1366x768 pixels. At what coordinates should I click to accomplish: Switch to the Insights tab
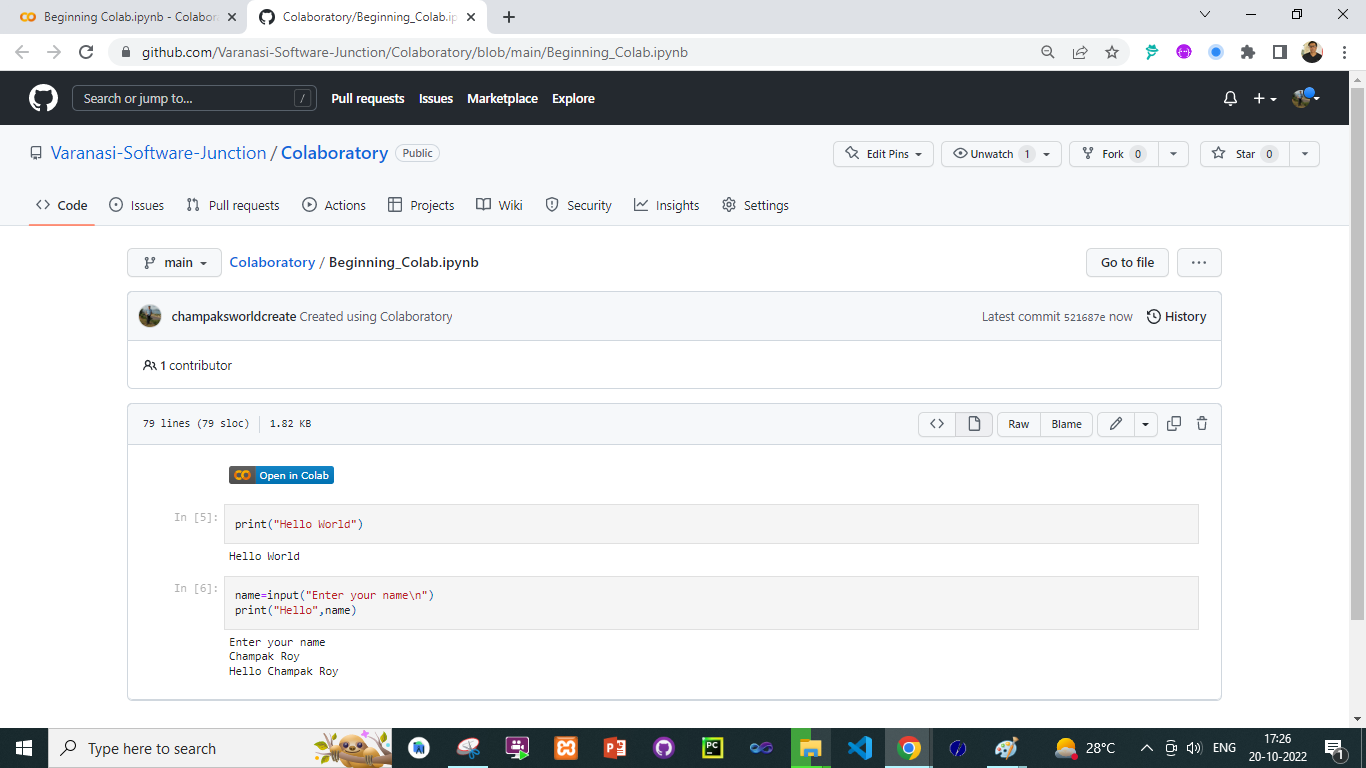(666, 205)
